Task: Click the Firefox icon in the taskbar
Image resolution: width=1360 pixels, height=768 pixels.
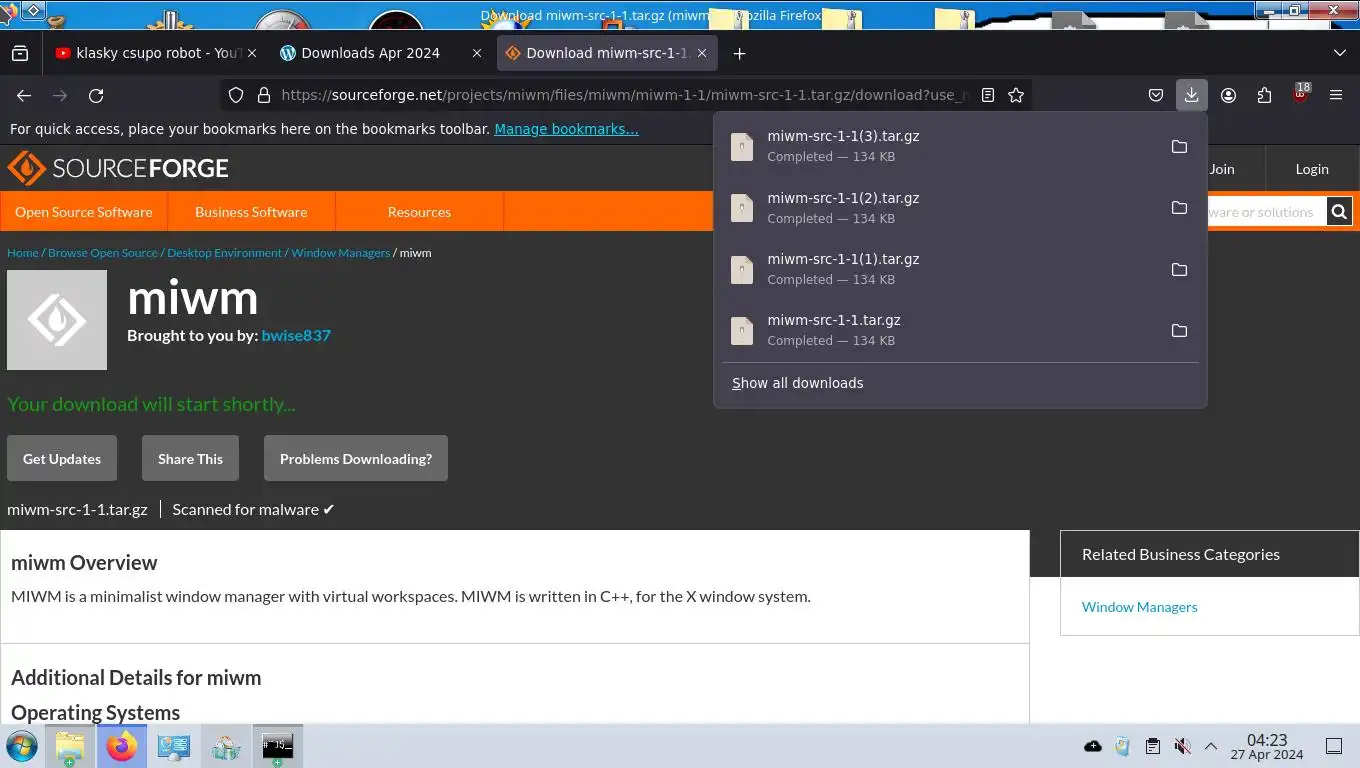Action: (x=122, y=746)
